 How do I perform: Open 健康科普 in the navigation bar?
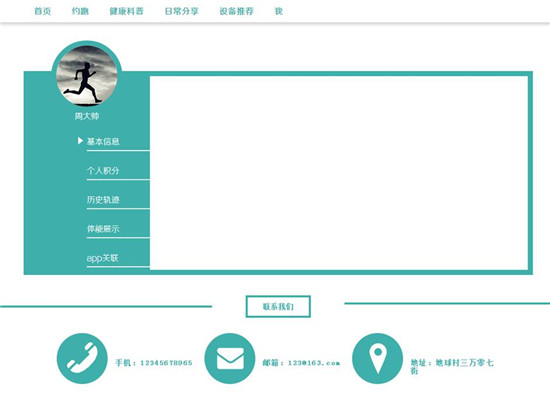pyautogui.click(x=127, y=11)
